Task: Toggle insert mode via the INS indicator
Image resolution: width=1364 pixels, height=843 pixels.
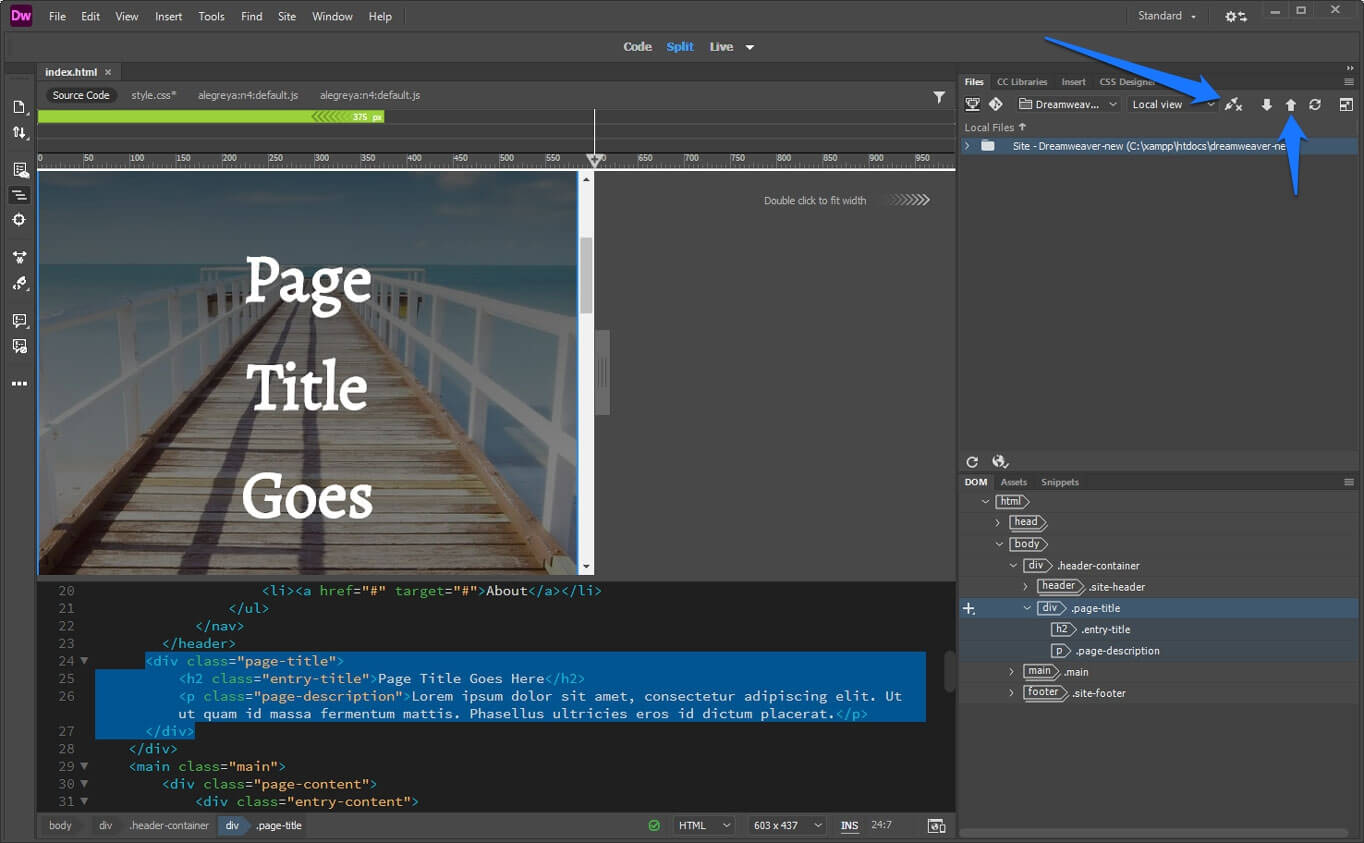Action: coord(849,825)
